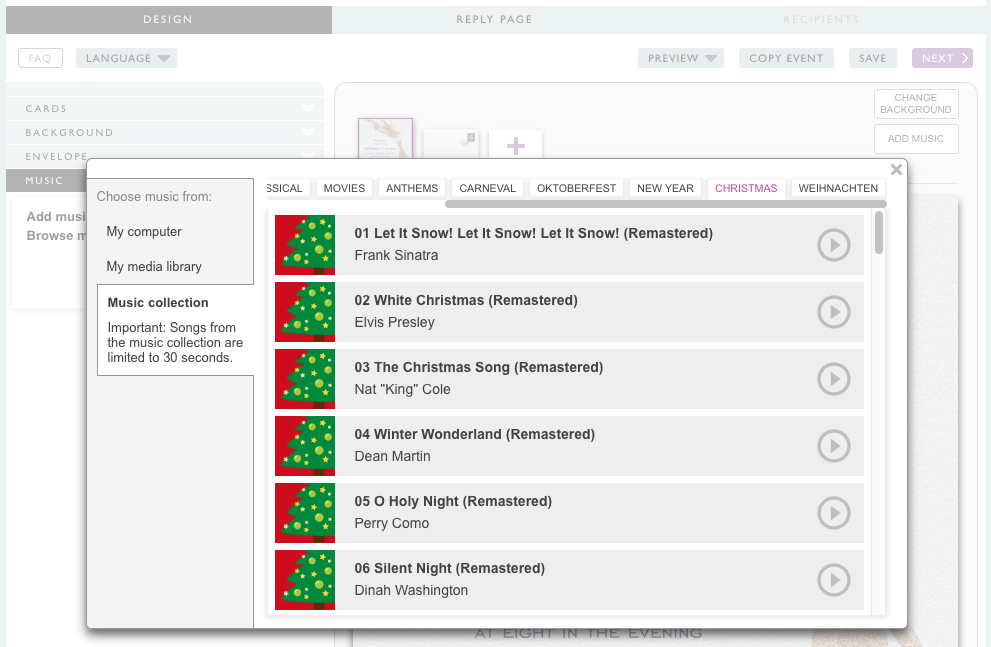This screenshot has width=991, height=647.
Task: Choose My computer as music source
Action: point(144,231)
